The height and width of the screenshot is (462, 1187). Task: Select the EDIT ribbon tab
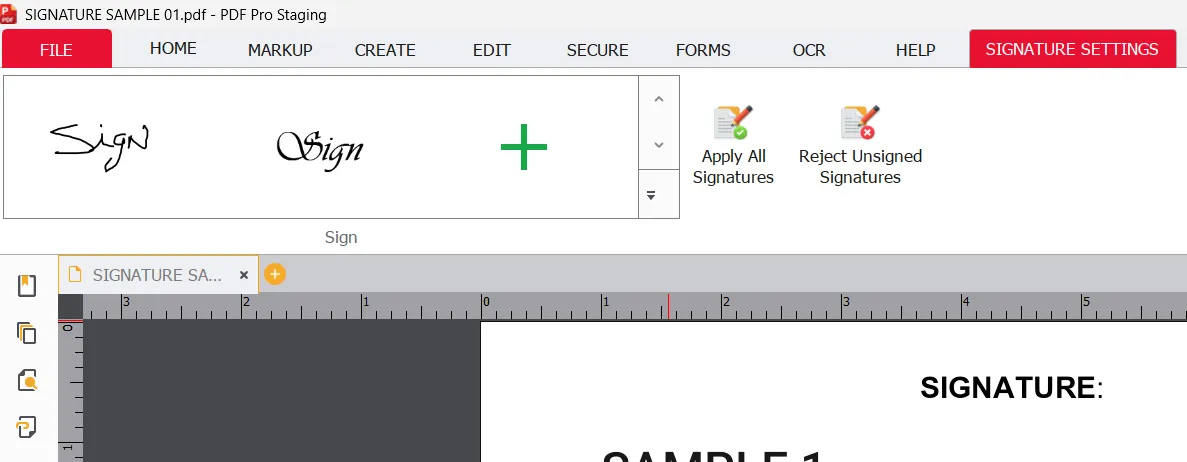point(491,50)
